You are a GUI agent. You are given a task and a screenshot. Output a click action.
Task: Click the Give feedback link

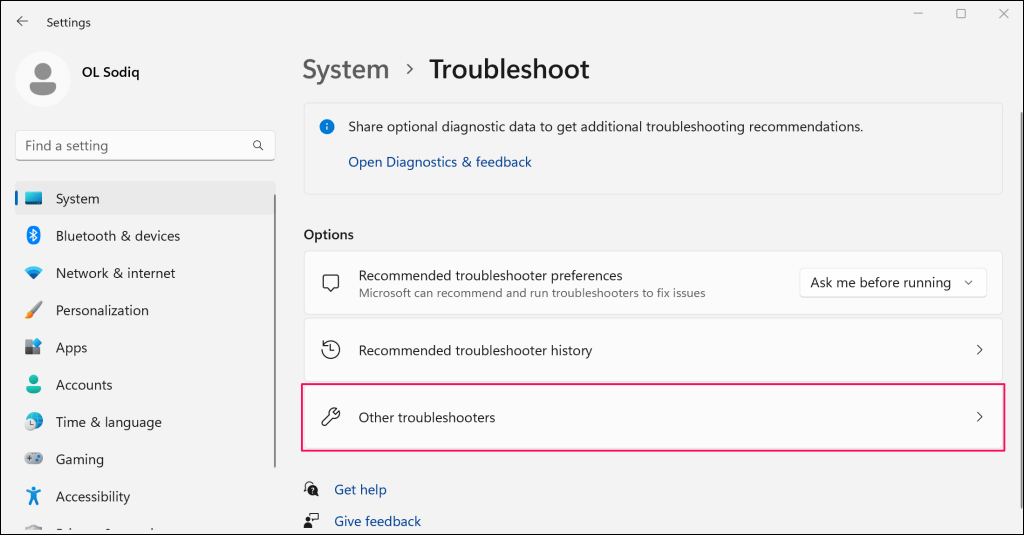pyautogui.click(x=377, y=521)
